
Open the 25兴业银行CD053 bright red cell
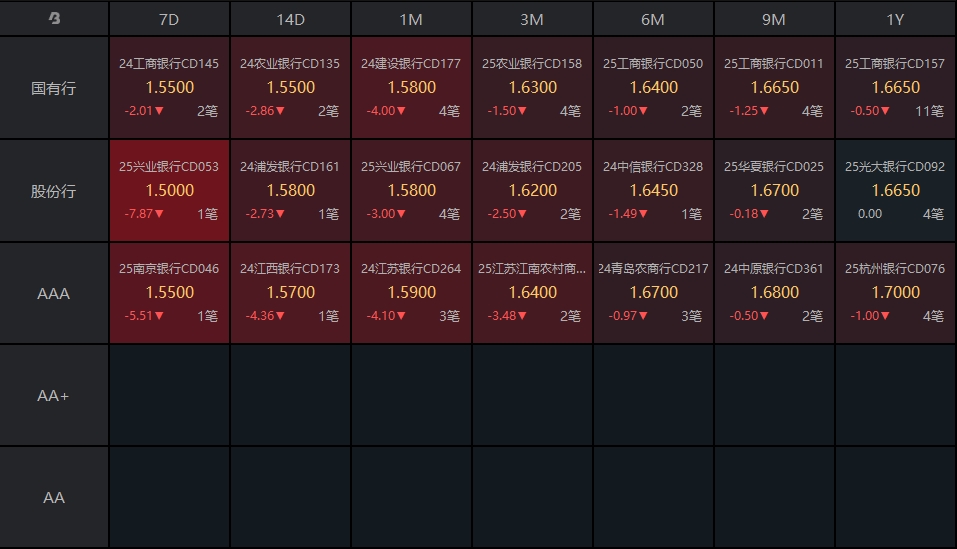[169, 191]
